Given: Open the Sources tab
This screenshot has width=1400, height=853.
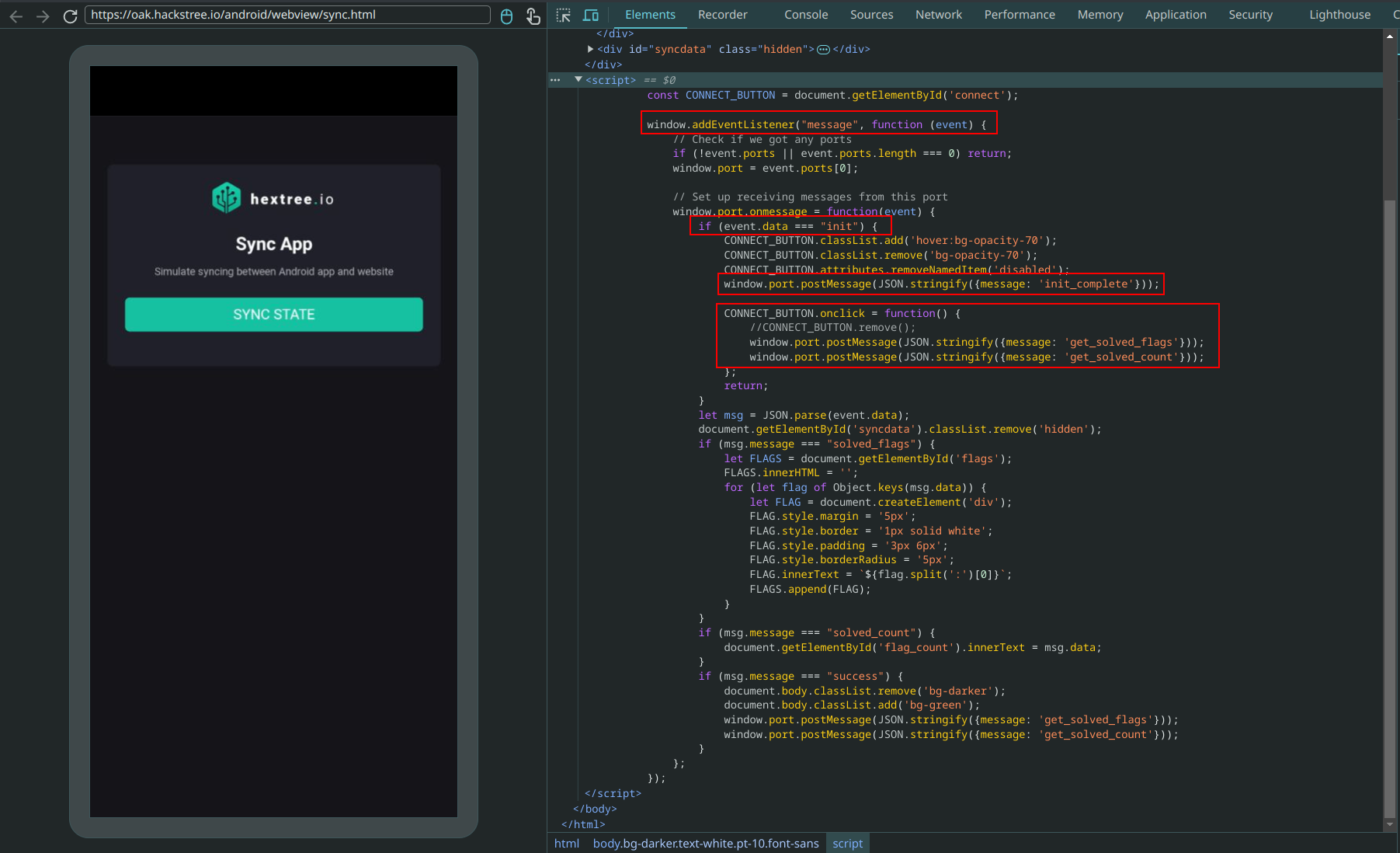Looking at the screenshot, I should (x=871, y=15).
